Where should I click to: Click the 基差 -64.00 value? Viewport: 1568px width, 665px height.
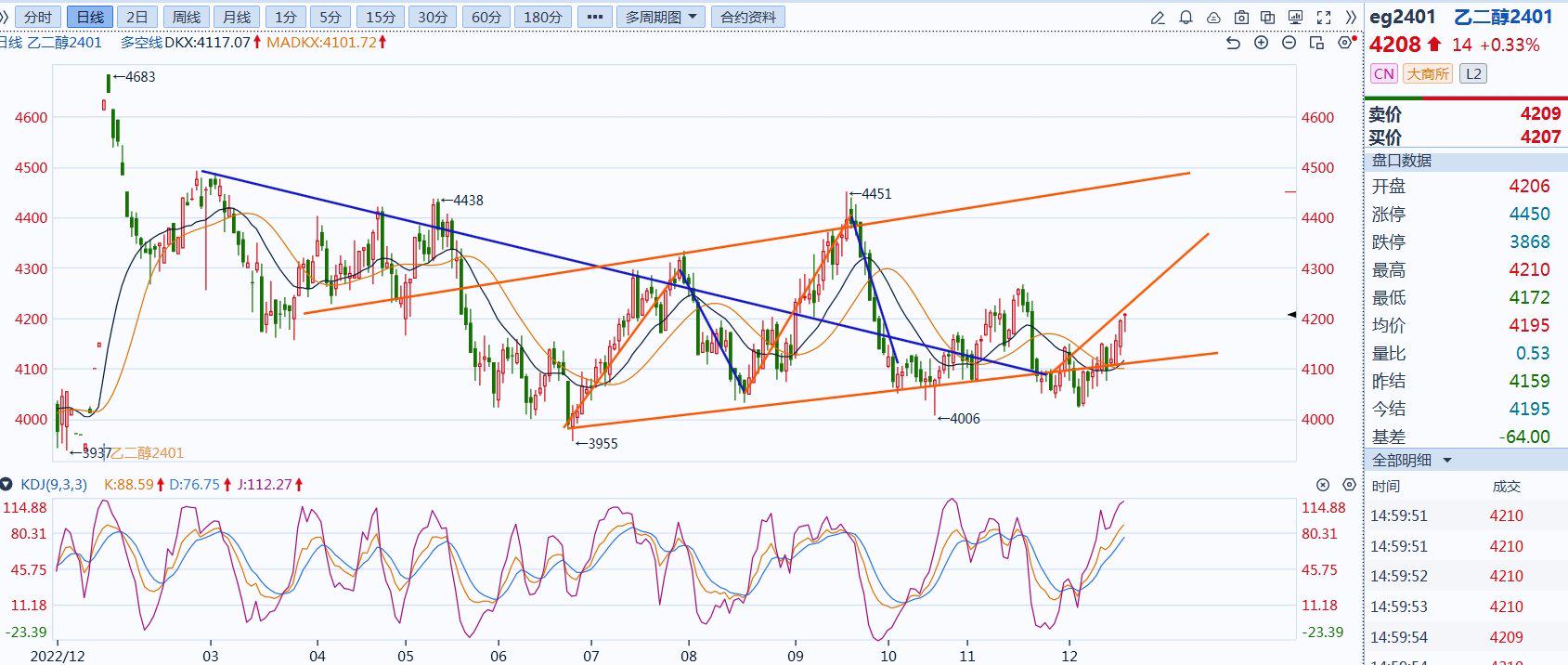coord(1523,437)
